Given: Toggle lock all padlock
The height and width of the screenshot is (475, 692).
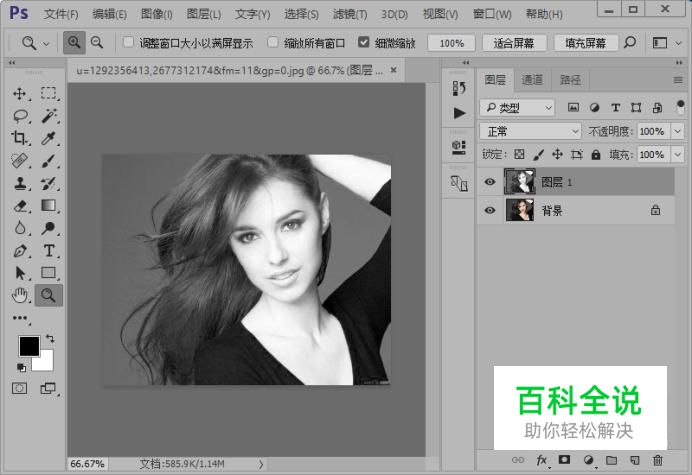Looking at the screenshot, I should (596, 155).
